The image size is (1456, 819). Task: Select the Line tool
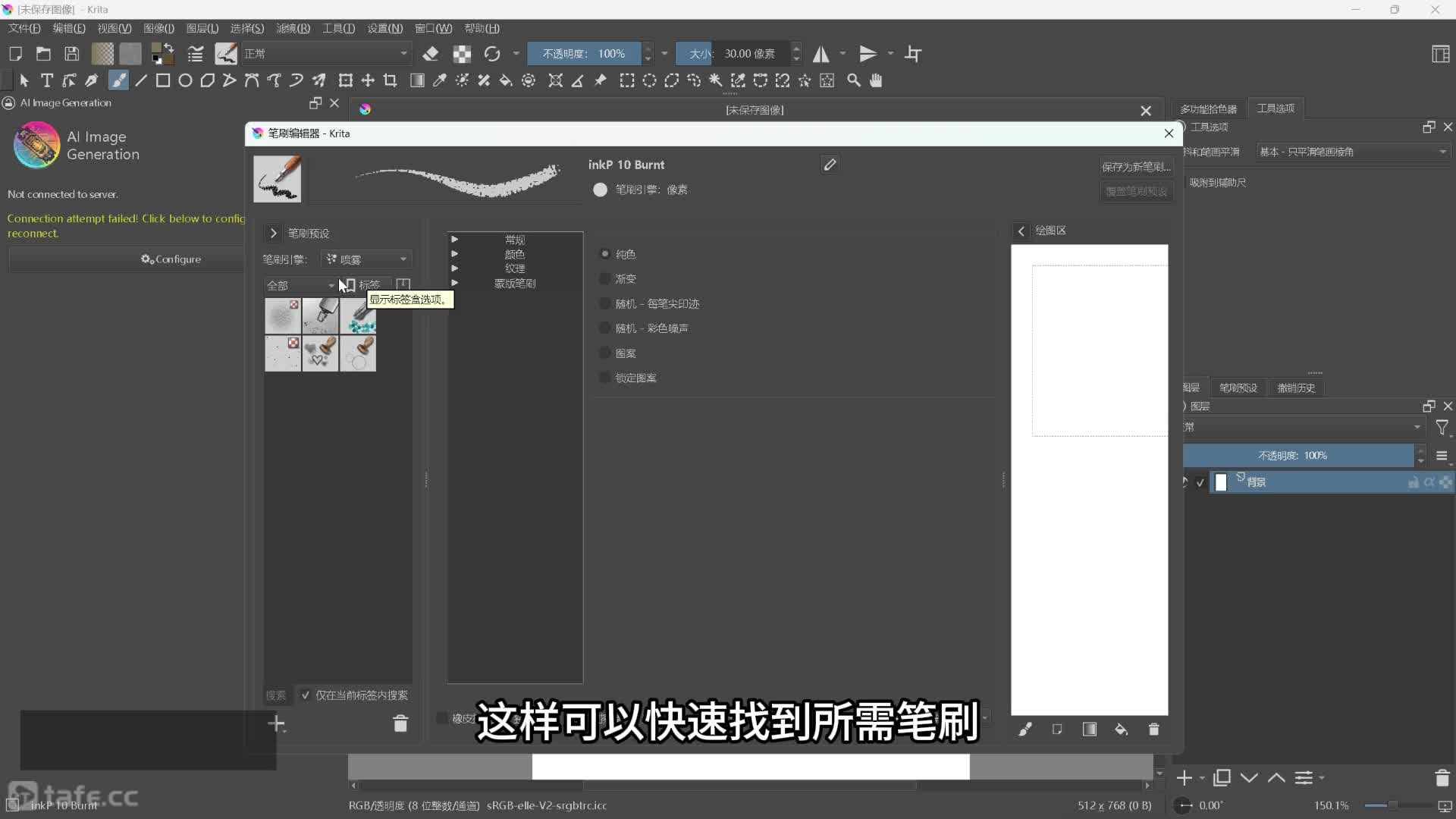point(141,80)
